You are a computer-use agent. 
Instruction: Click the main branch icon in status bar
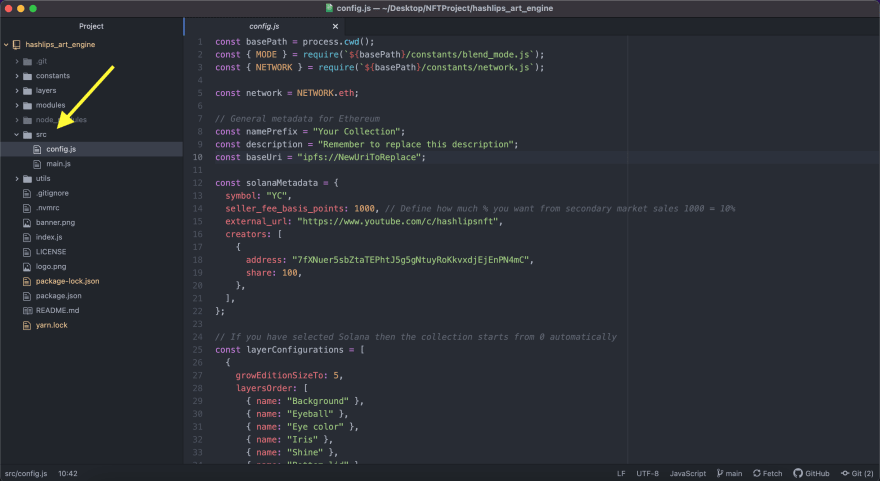(719, 473)
